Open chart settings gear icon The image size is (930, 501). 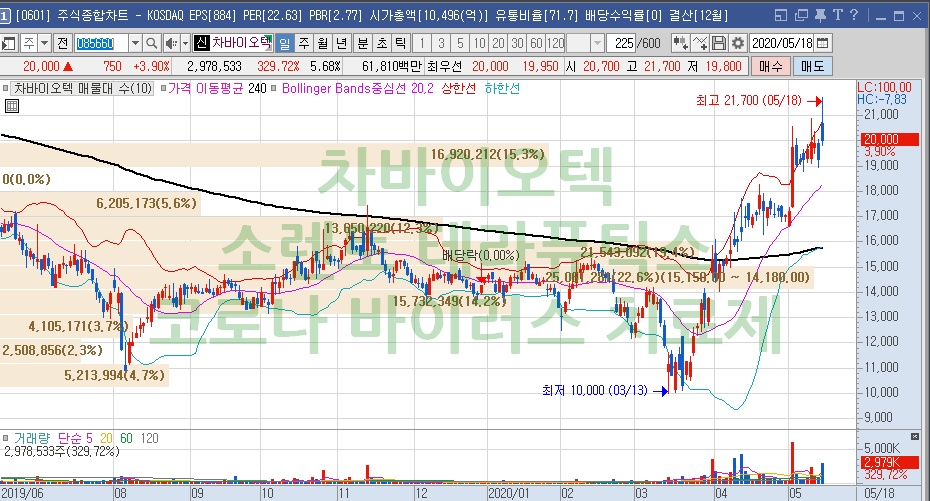738,43
